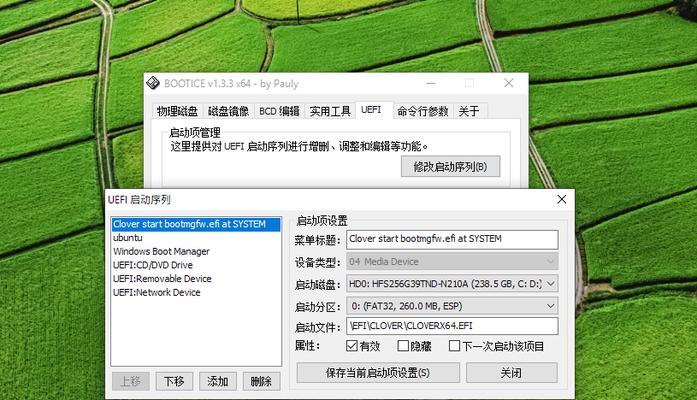The image size is (697, 400).
Task: Select UEFI:Removable Device entry
Action: (196, 279)
